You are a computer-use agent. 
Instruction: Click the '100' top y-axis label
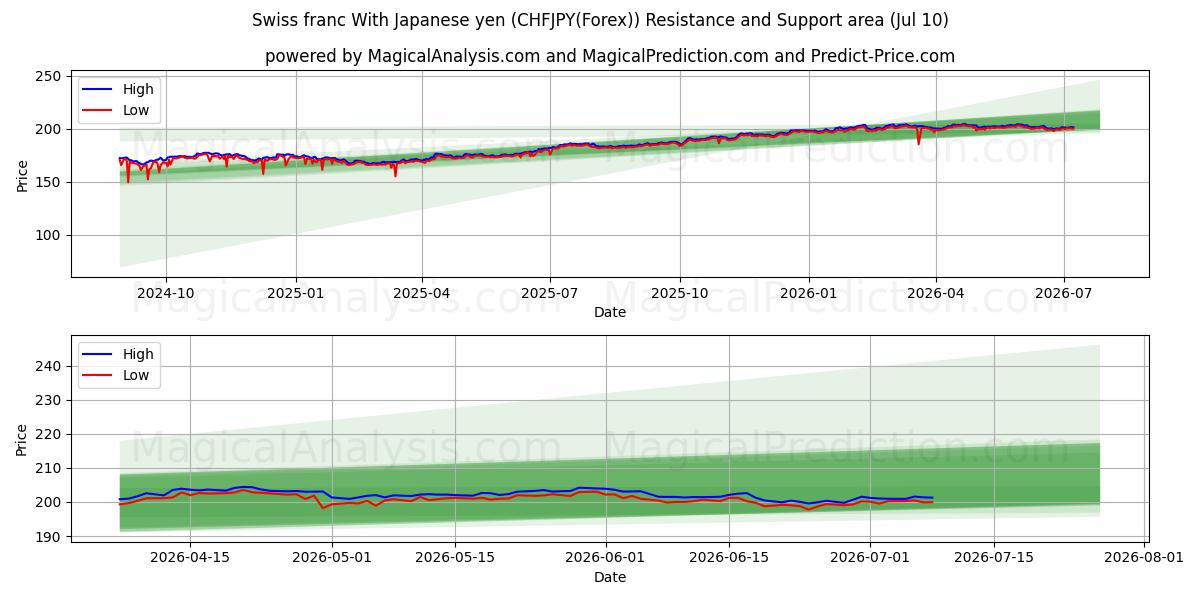coord(50,236)
